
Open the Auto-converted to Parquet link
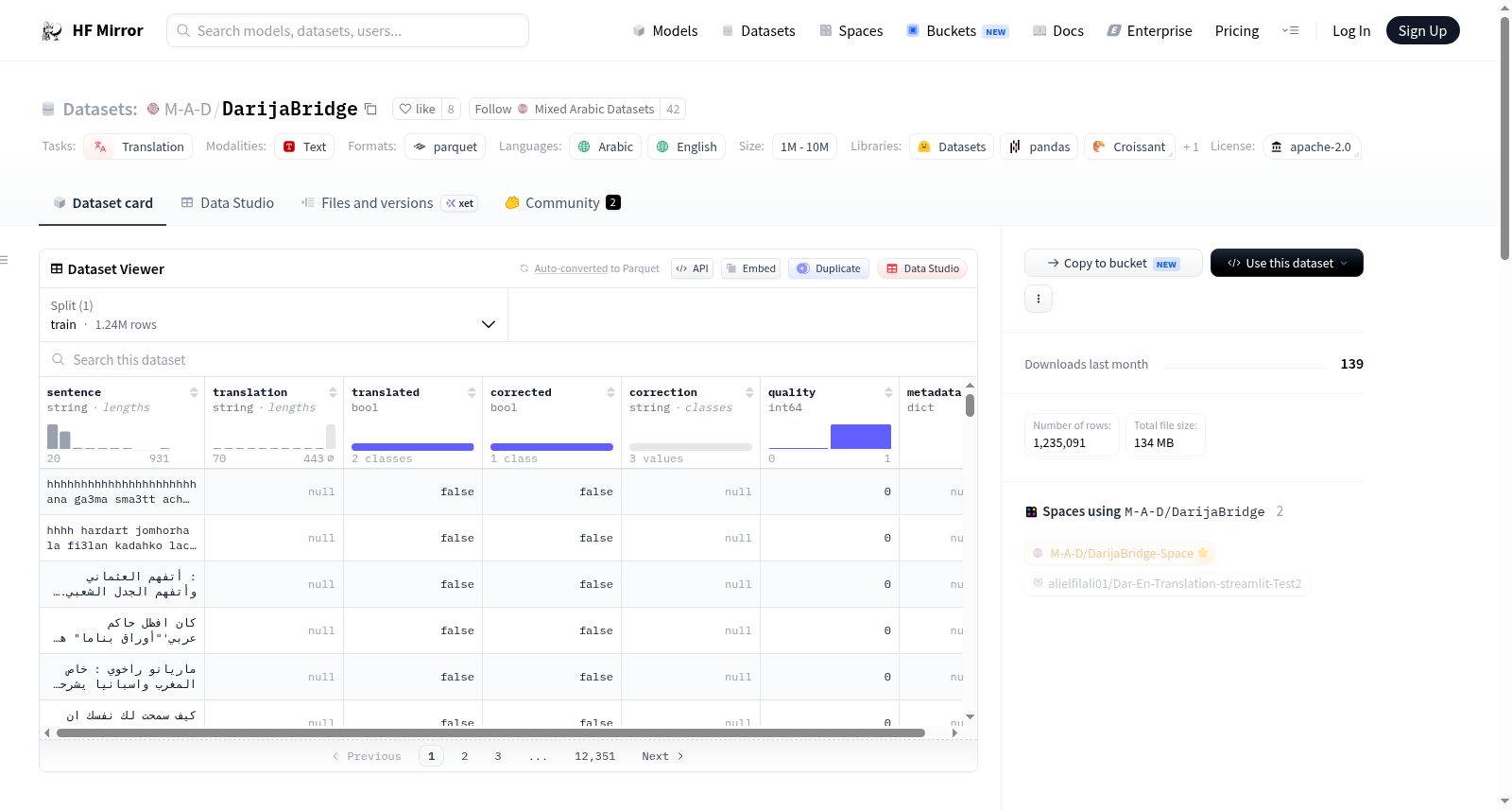coord(571,268)
